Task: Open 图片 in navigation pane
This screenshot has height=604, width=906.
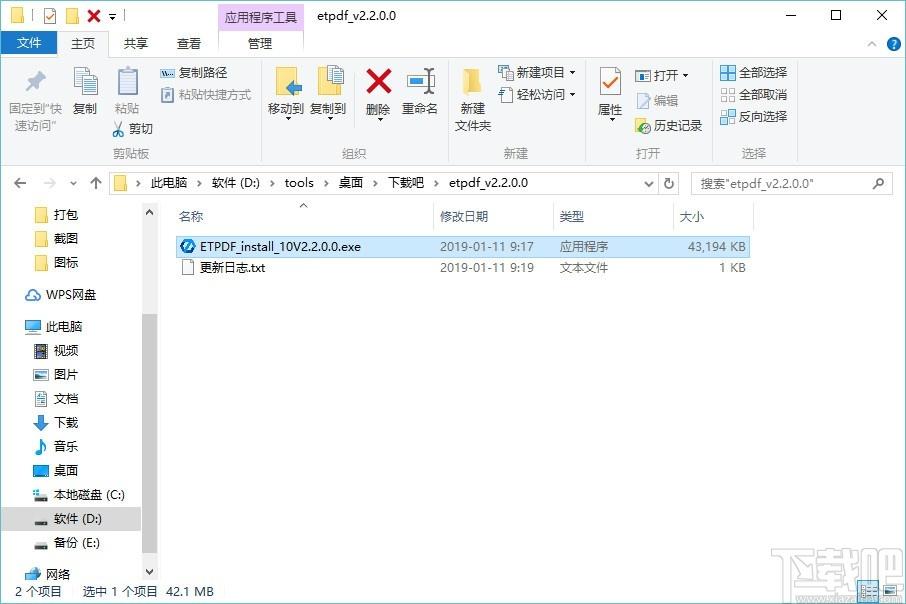Action: [x=56, y=375]
